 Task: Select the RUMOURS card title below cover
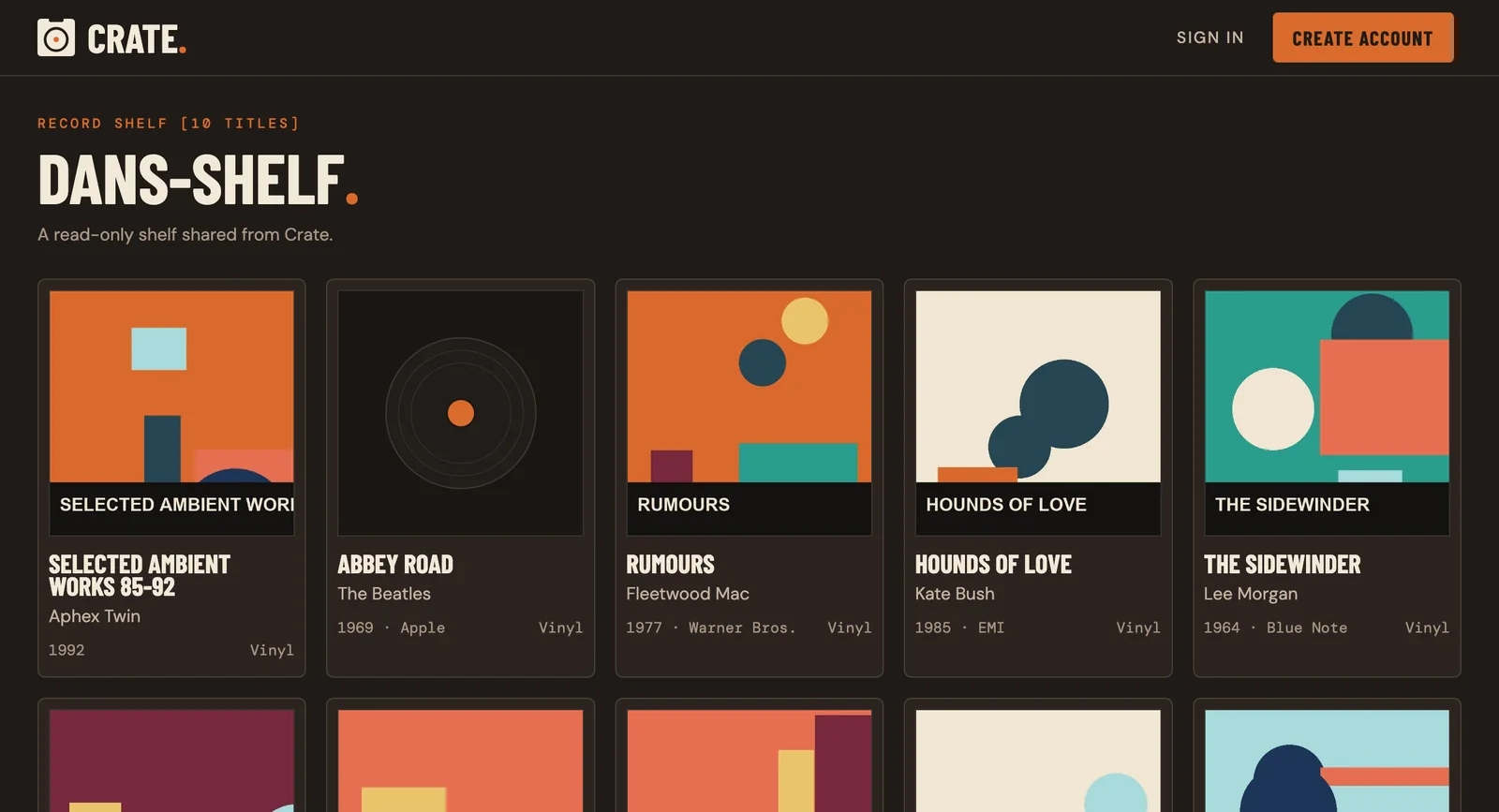(x=670, y=564)
